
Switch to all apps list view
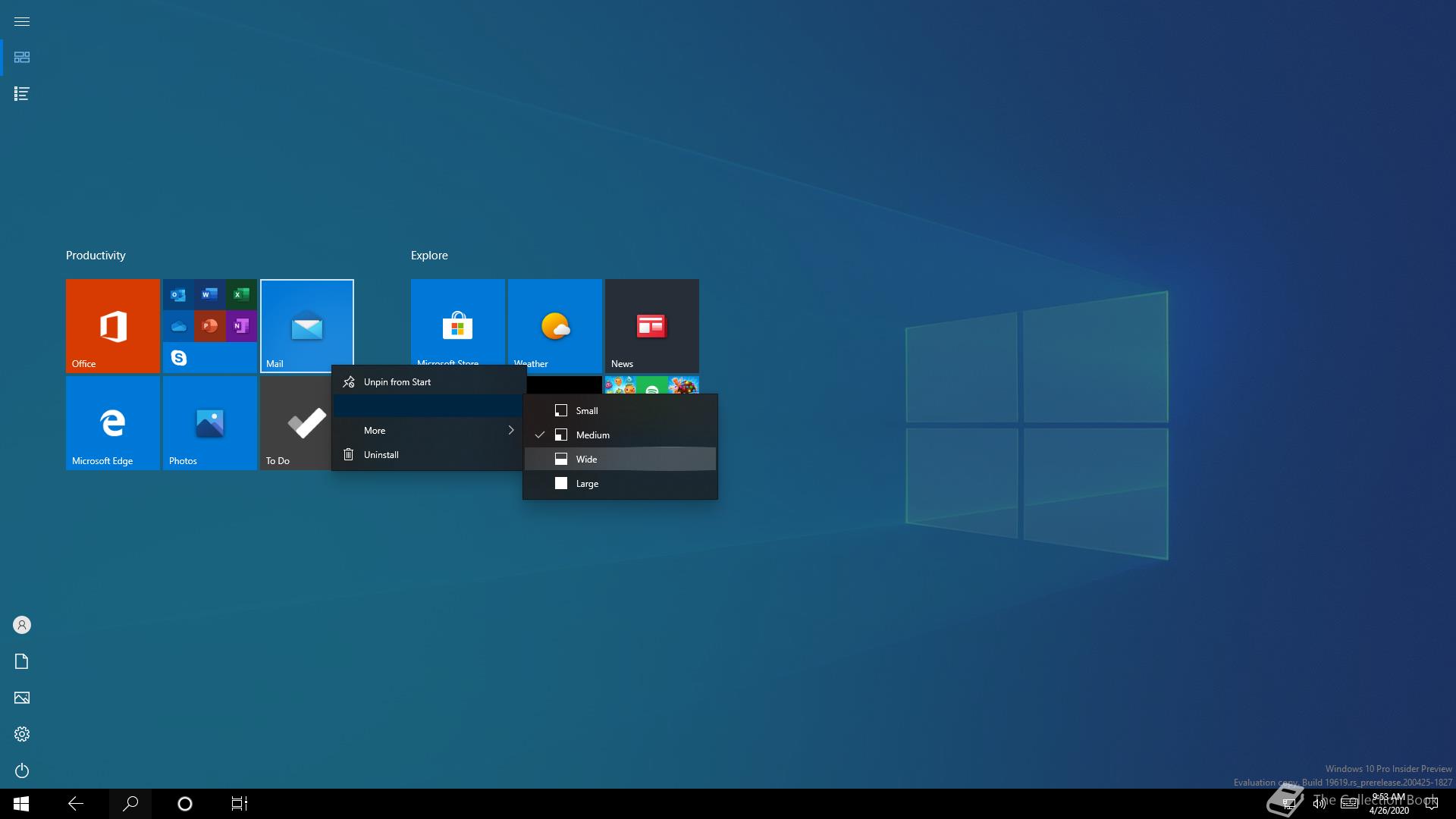[x=22, y=94]
